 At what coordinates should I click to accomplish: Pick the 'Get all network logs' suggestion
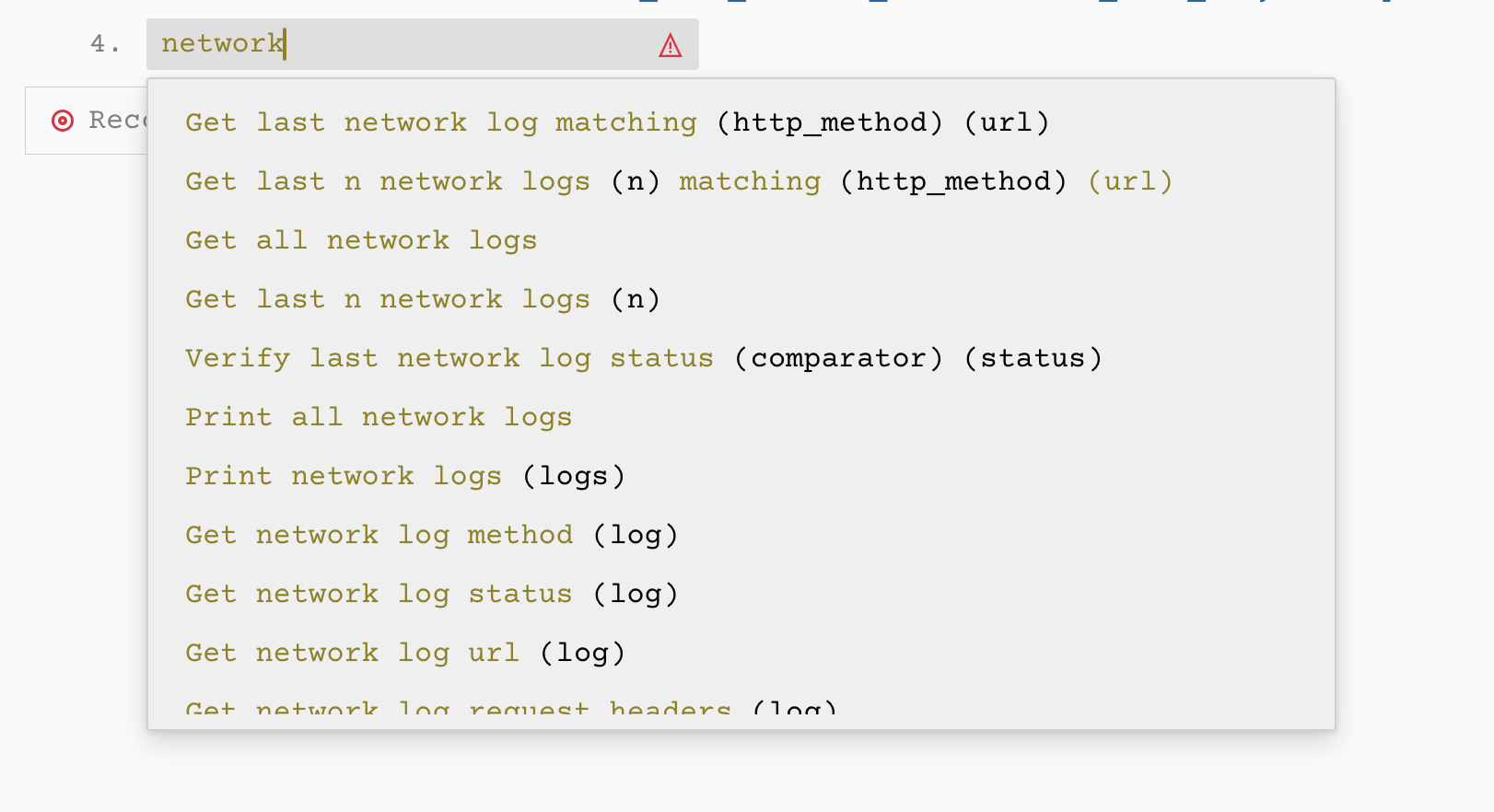point(741,240)
